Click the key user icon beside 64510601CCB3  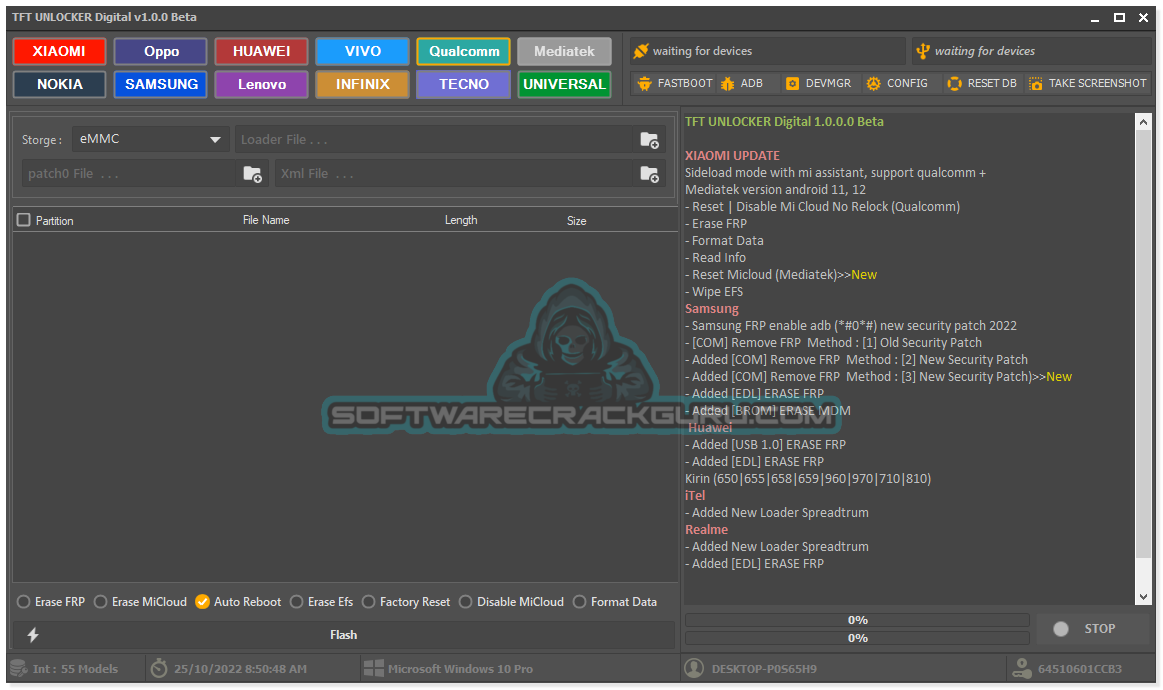[x=1022, y=668]
